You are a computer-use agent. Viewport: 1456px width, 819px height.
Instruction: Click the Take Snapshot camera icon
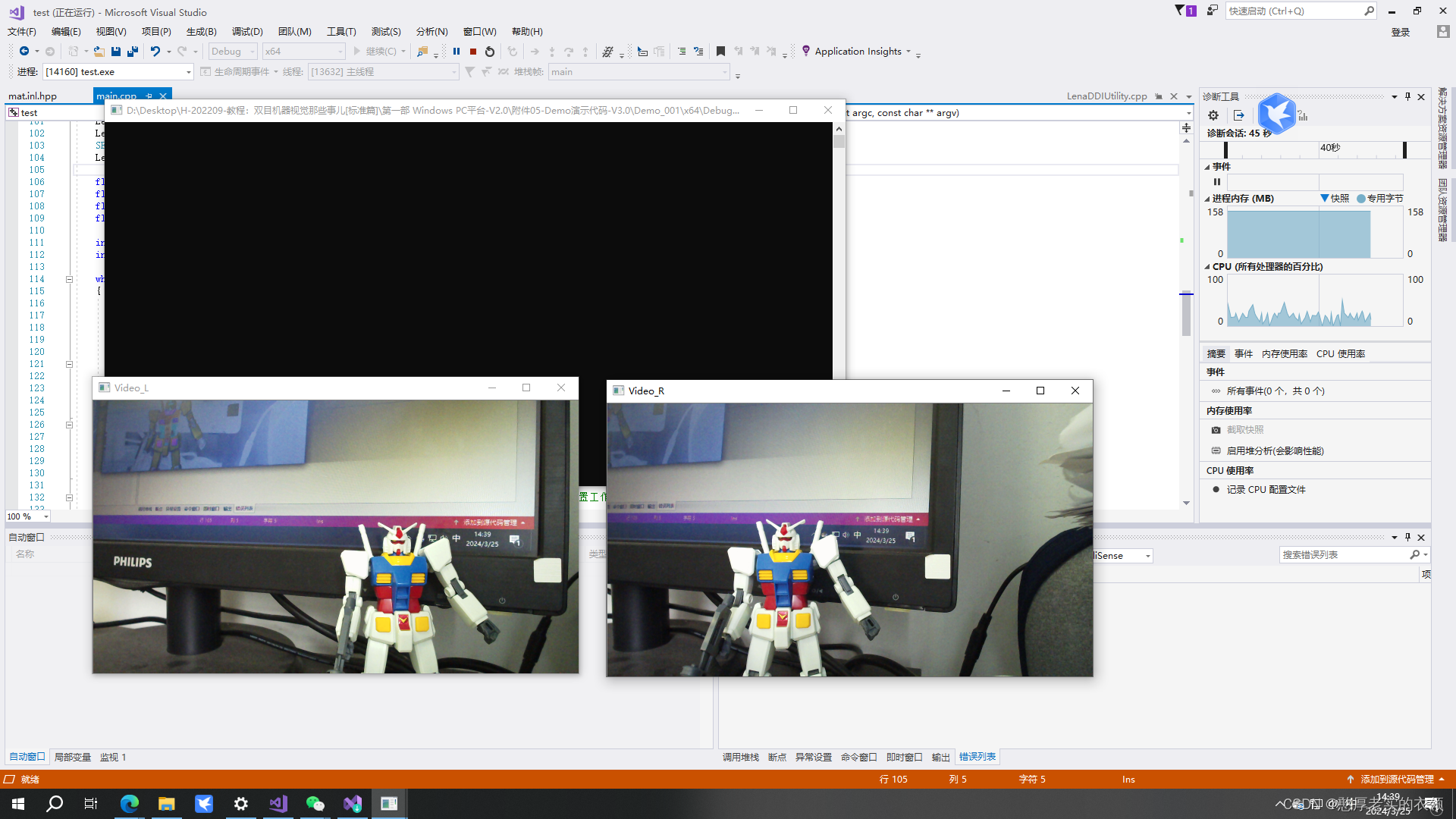point(1216,430)
